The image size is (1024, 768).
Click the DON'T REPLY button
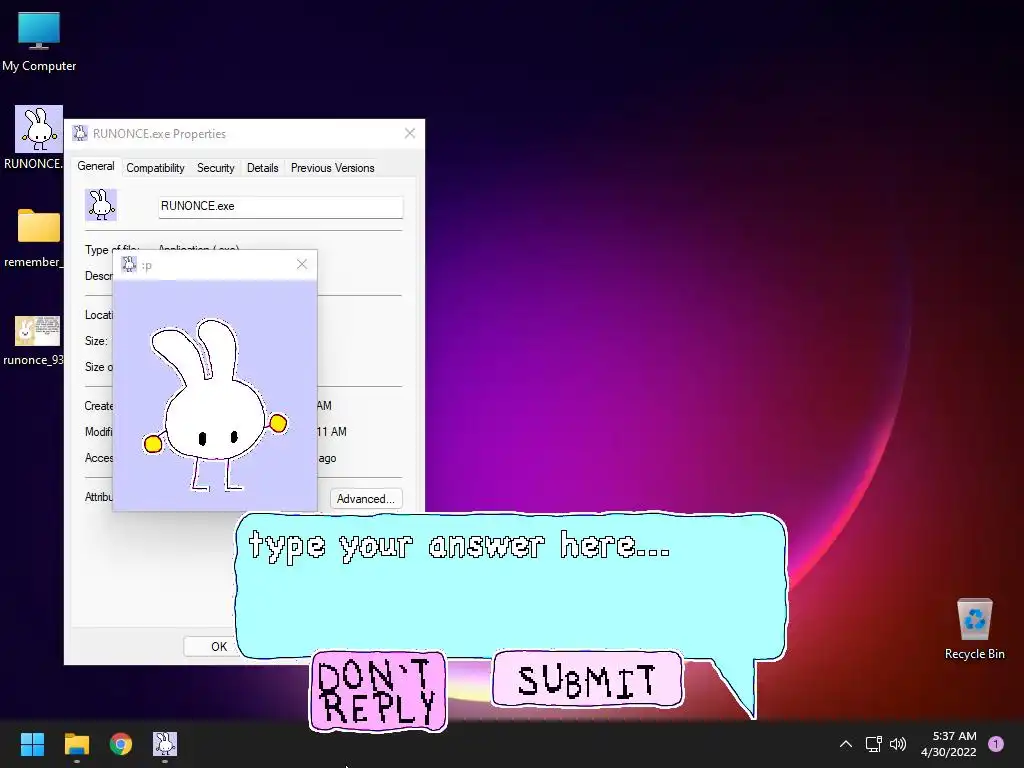pos(378,691)
